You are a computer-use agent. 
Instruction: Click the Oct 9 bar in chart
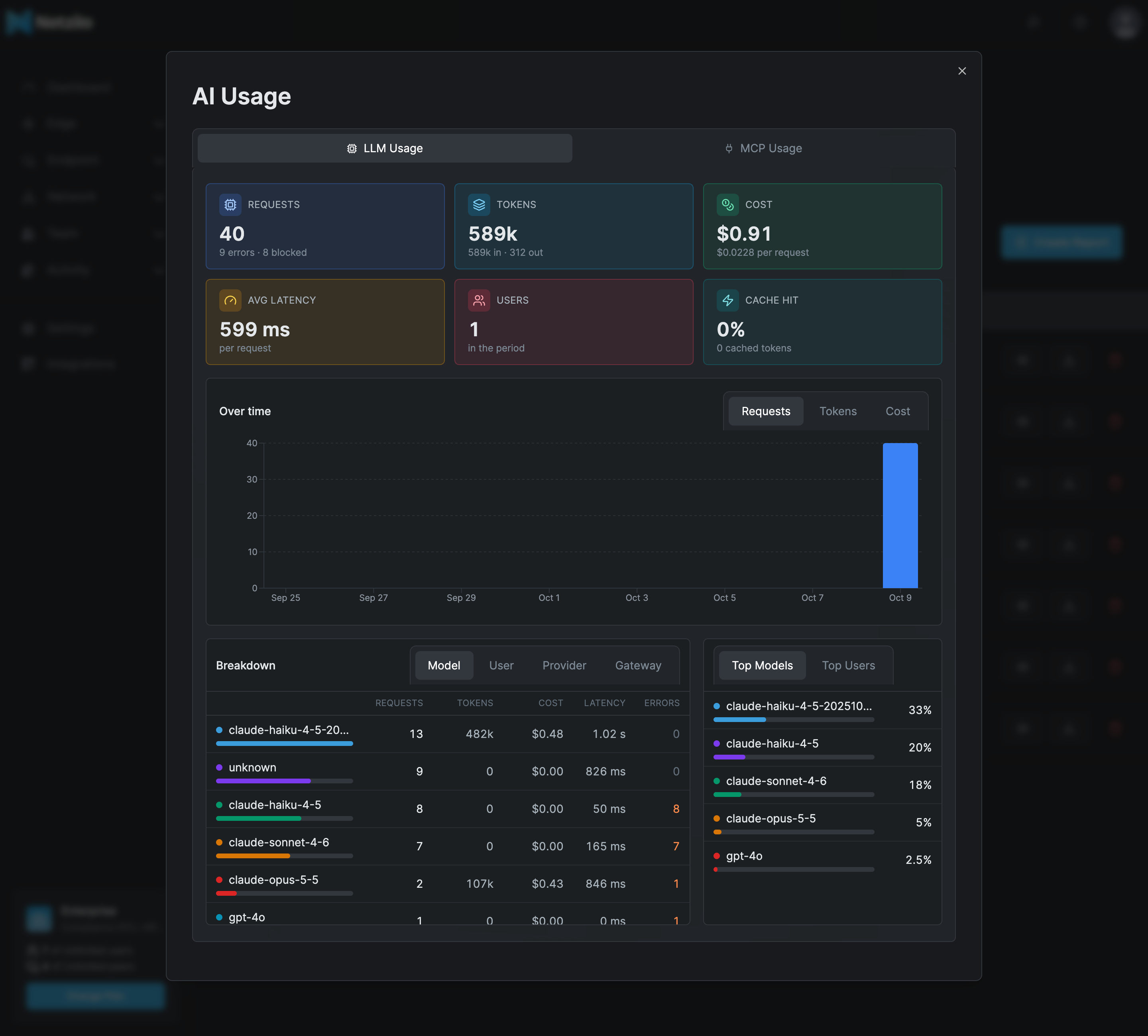point(900,516)
